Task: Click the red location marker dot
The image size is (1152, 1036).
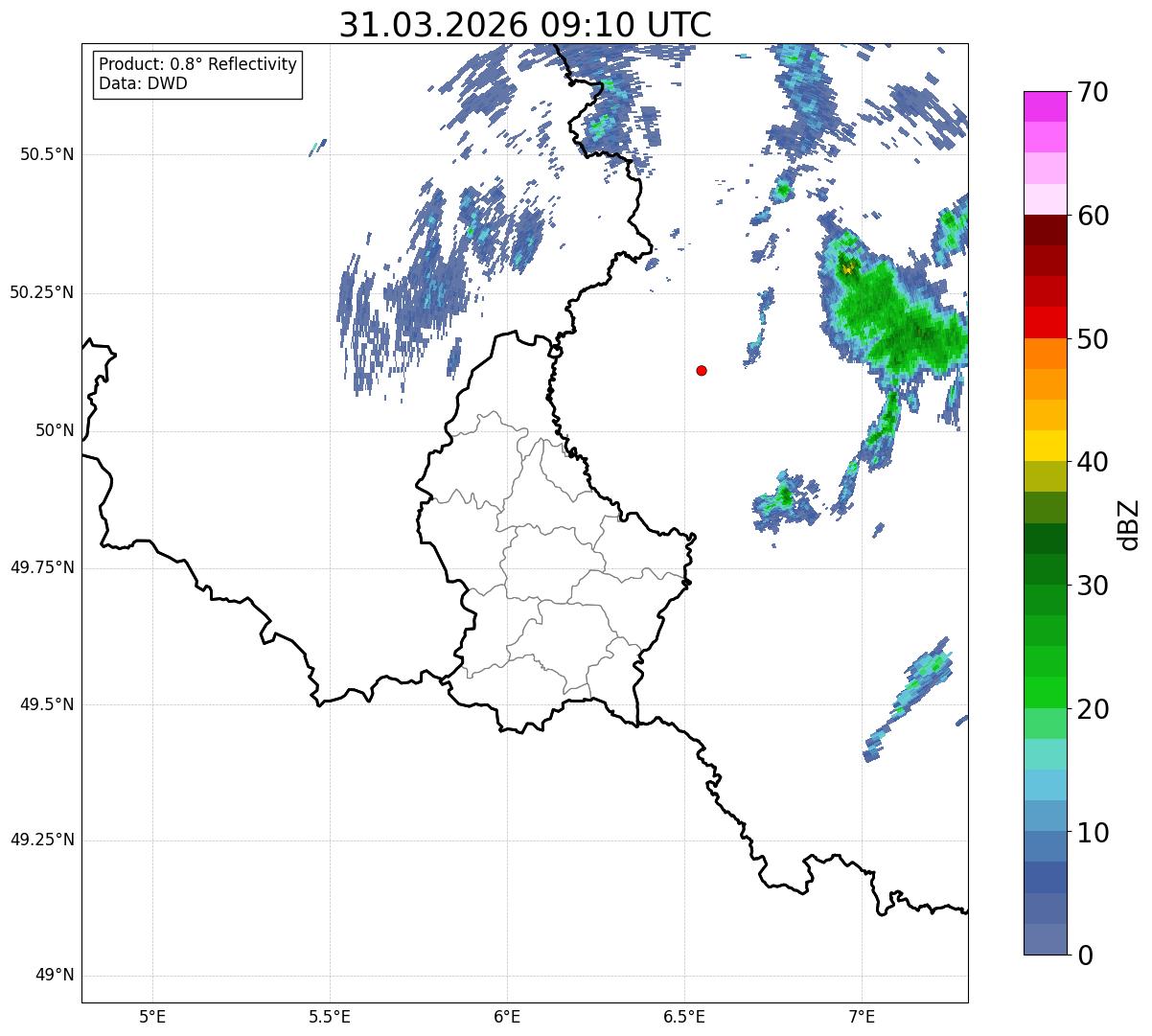Action: (702, 370)
